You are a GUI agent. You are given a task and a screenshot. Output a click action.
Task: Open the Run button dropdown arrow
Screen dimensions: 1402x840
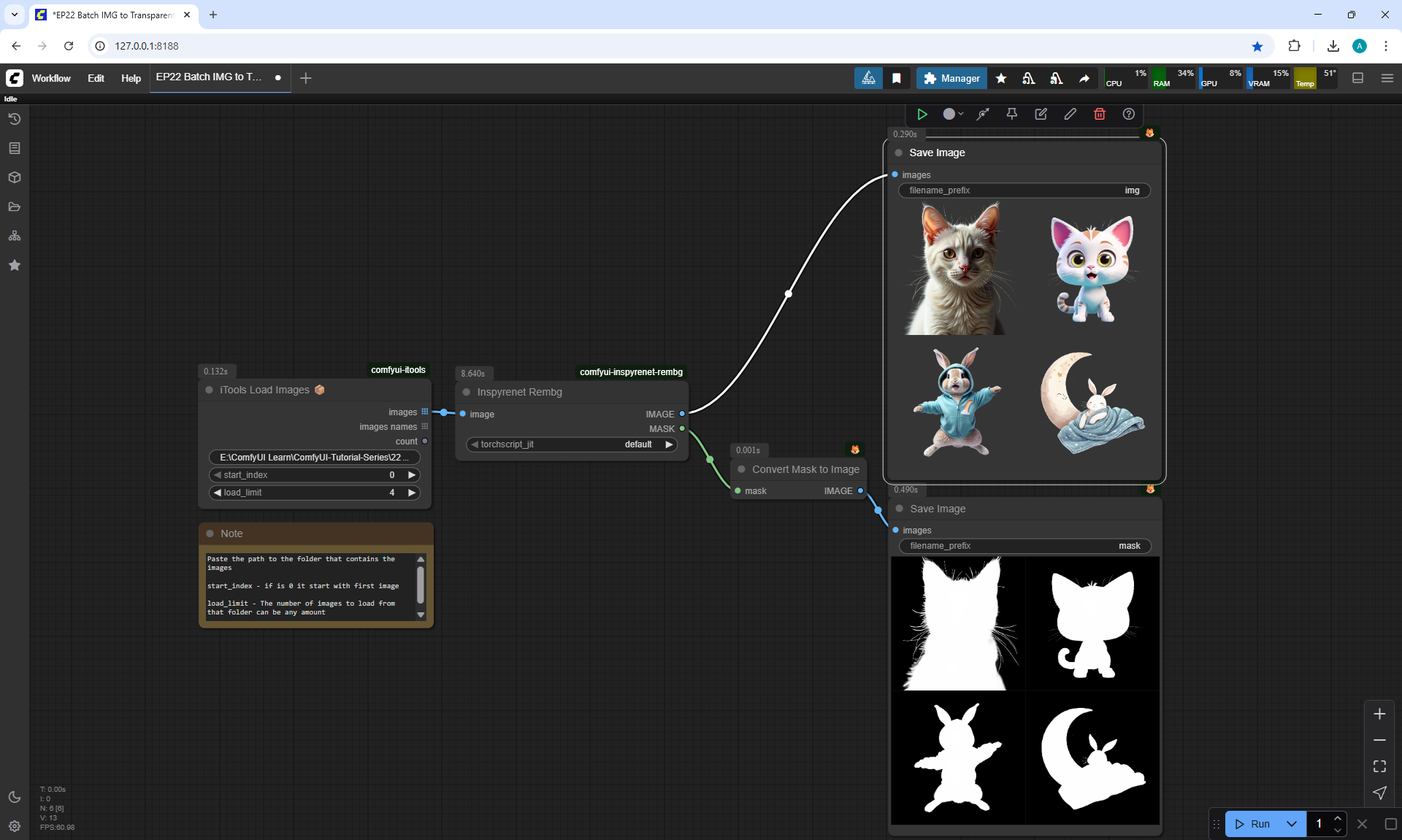(1291, 824)
